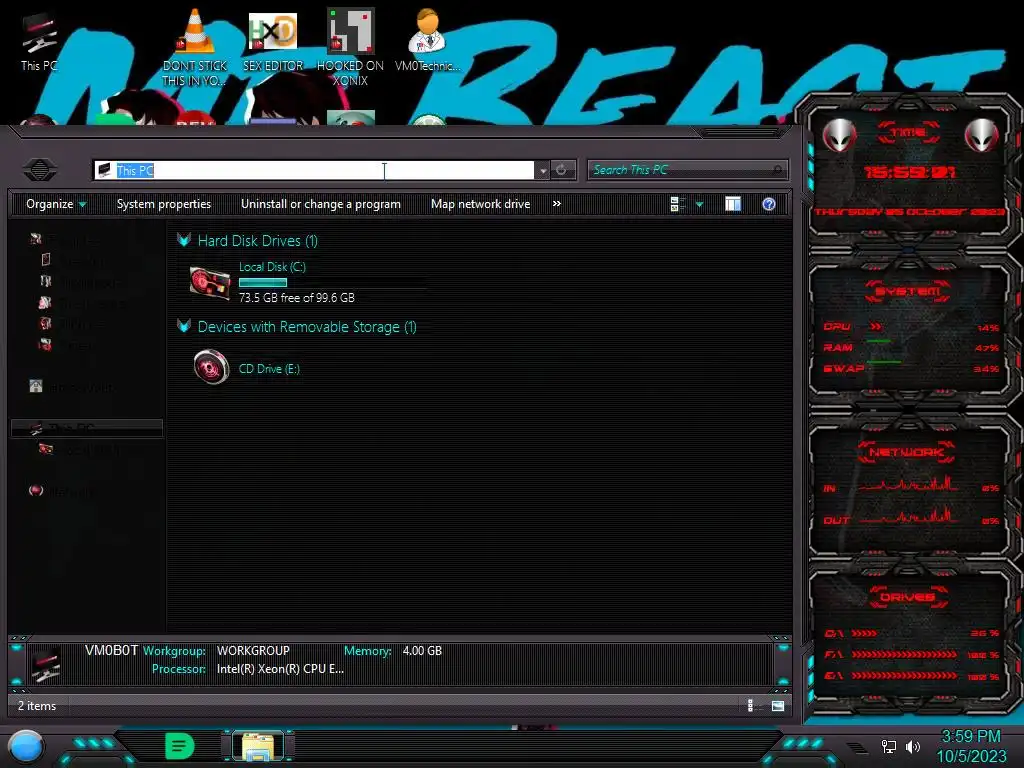This screenshot has width=1024, height=768.
Task: Collapse the Hard Disk Drives group
Action: 184,240
